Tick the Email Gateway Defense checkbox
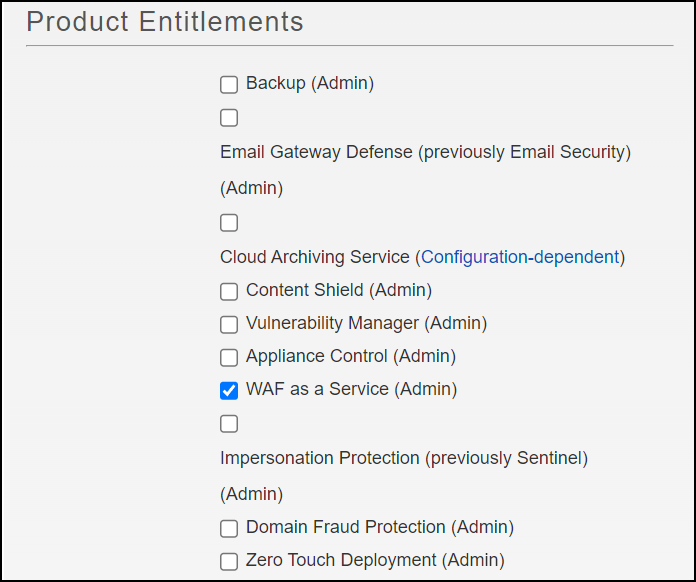 pos(229,118)
